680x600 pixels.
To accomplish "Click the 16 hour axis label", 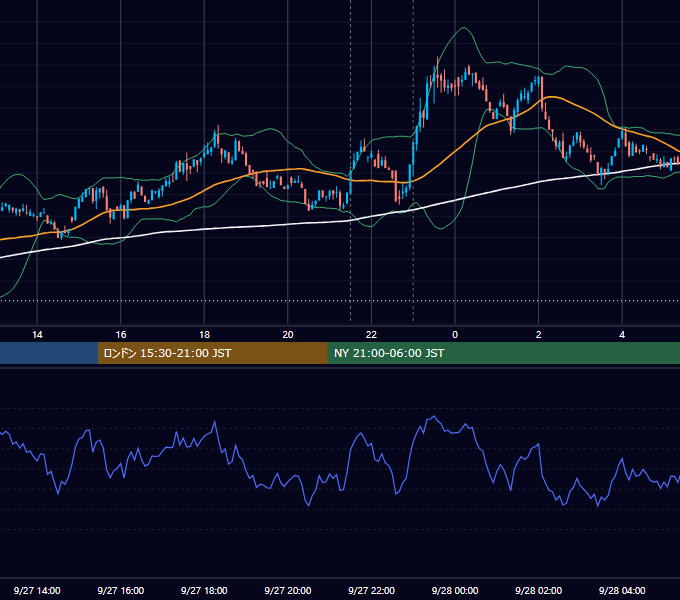I will 121,335.
